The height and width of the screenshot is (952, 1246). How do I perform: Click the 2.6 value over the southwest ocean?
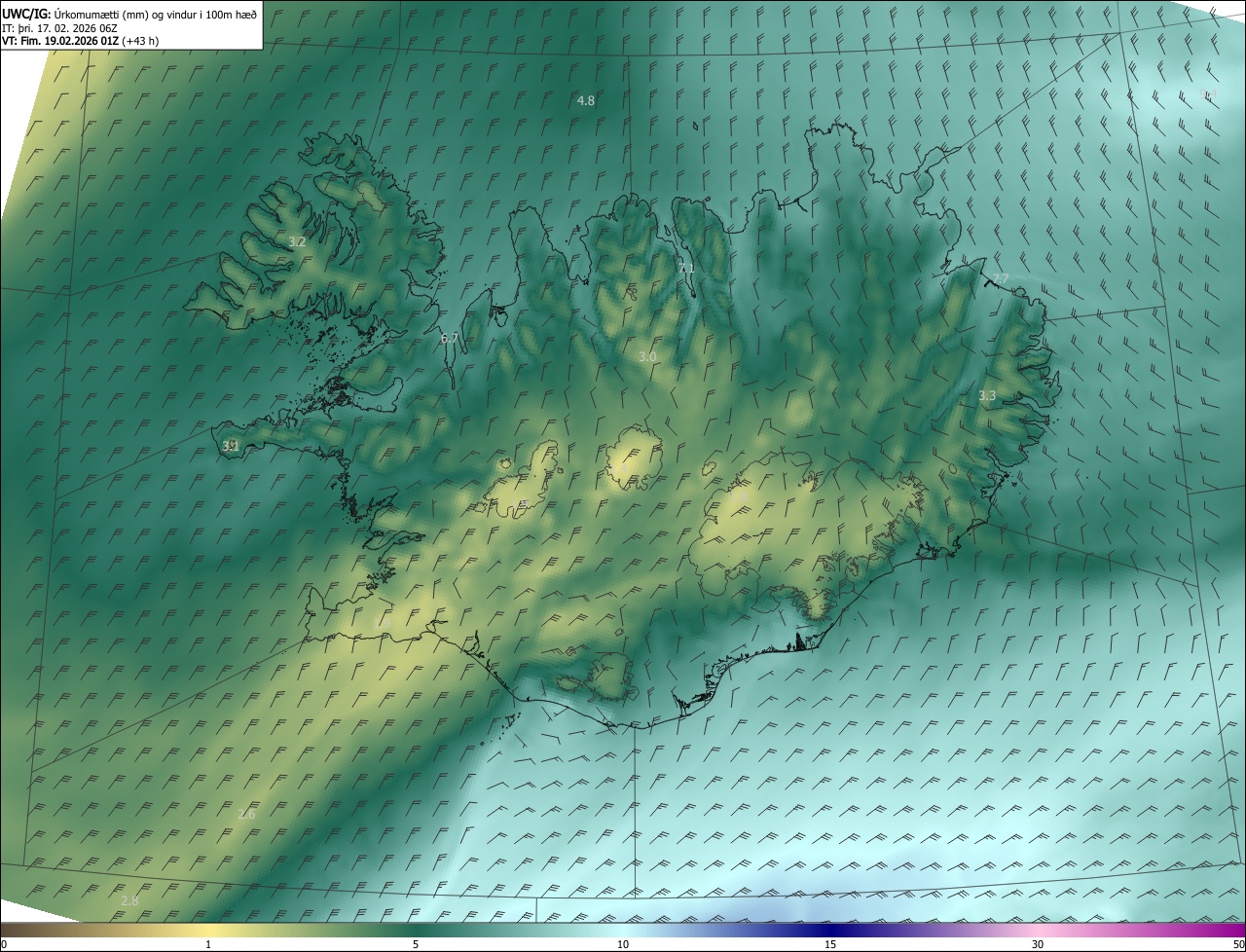pos(246,815)
